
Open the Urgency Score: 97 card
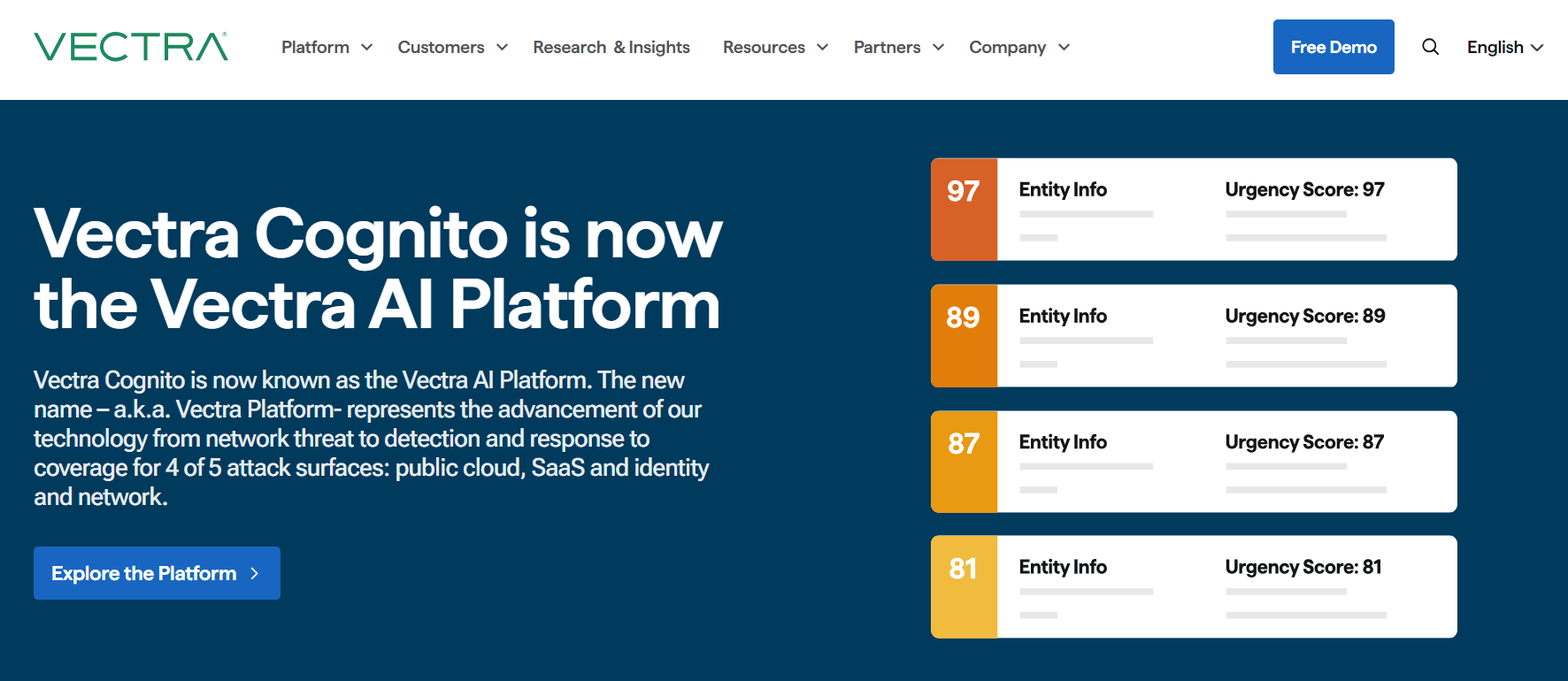[1304, 190]
